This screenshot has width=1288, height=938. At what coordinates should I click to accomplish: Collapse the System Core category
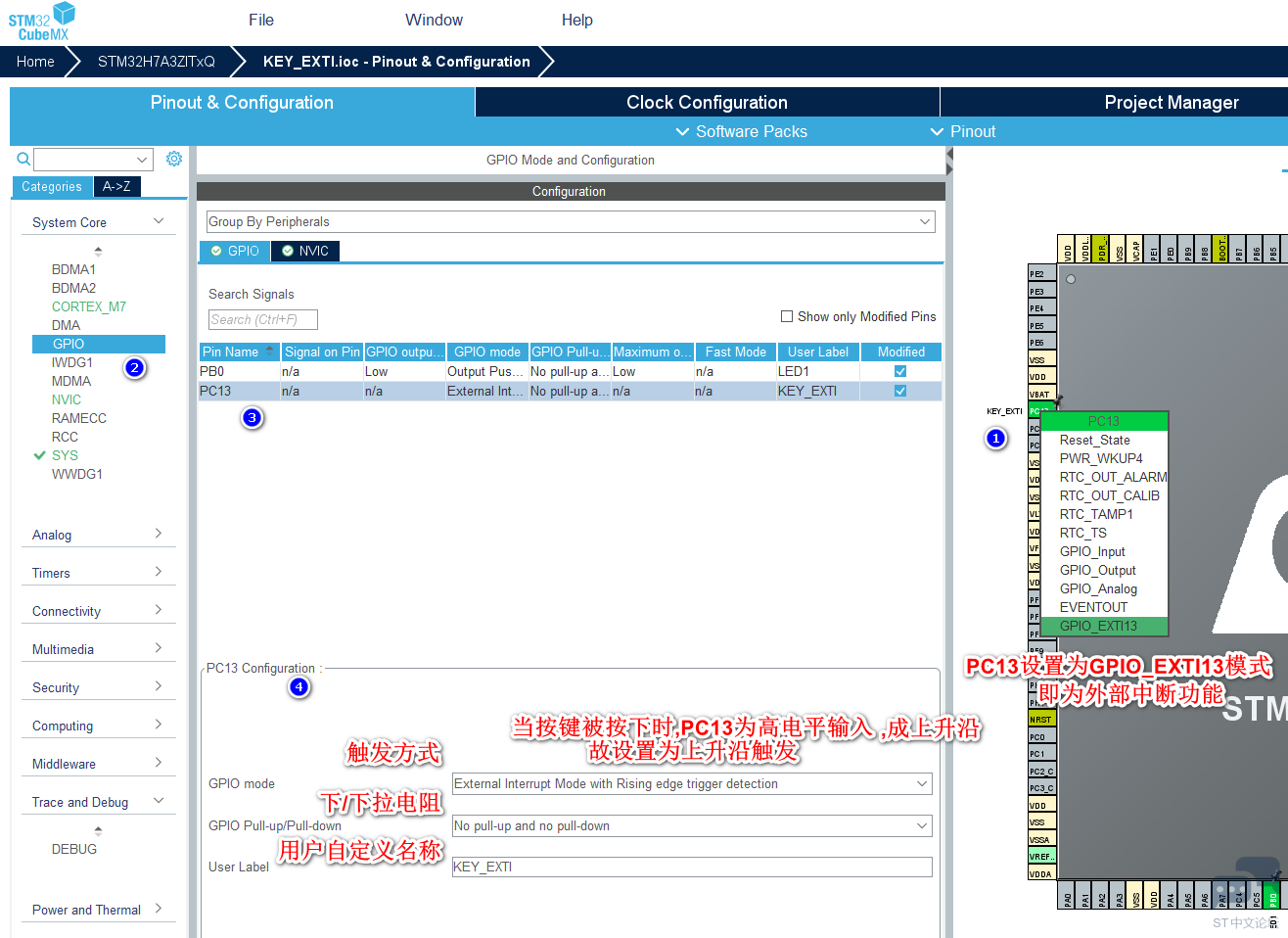(160, 222)
